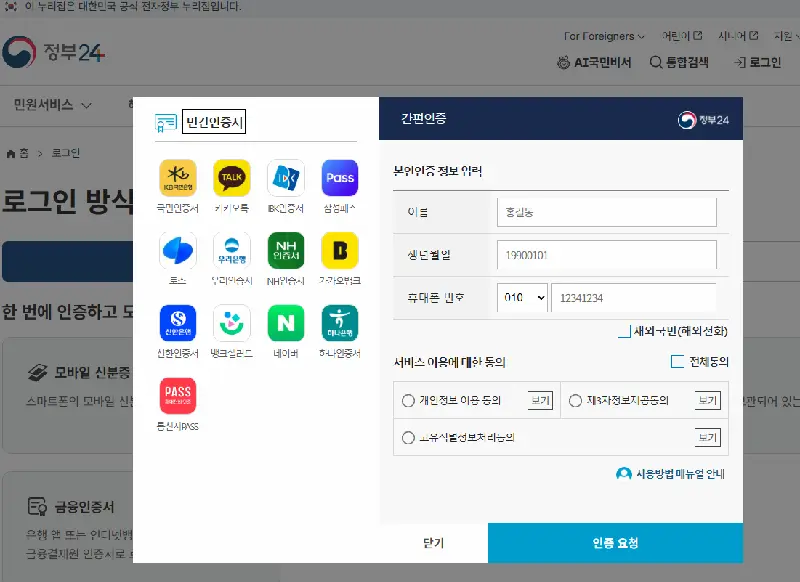Click the 민간인증서 certificate icon
The height and width of the screenshot is (582, 800).
166,122
